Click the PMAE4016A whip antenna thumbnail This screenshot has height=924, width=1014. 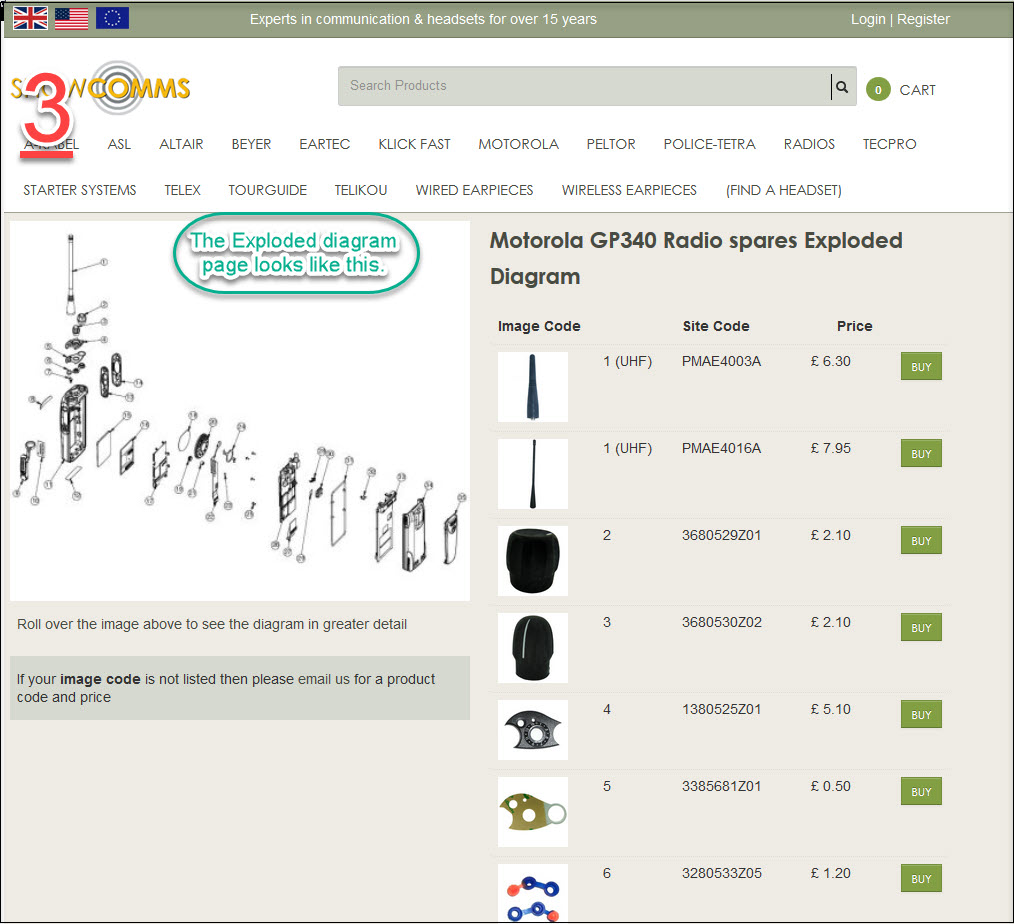pyautogui.click(x=533, y=474)
